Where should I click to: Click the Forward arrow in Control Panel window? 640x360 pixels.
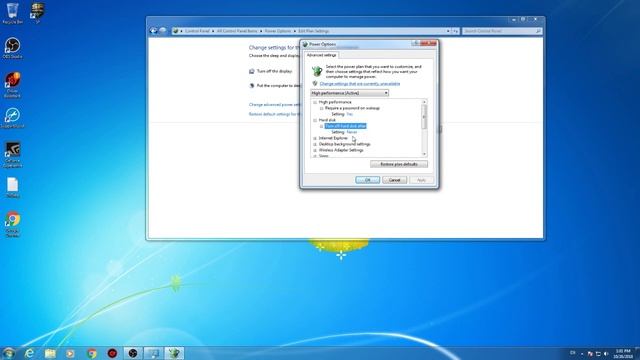(162, 31)
